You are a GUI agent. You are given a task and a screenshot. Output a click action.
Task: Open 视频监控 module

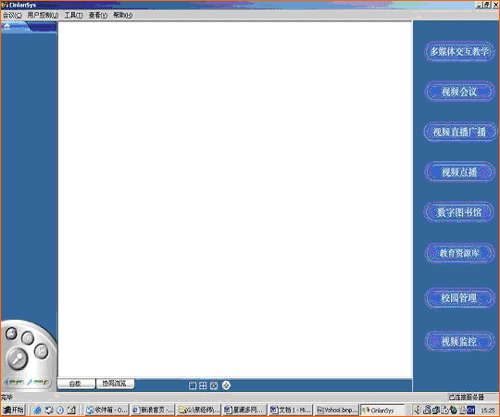tap(459, 341)
